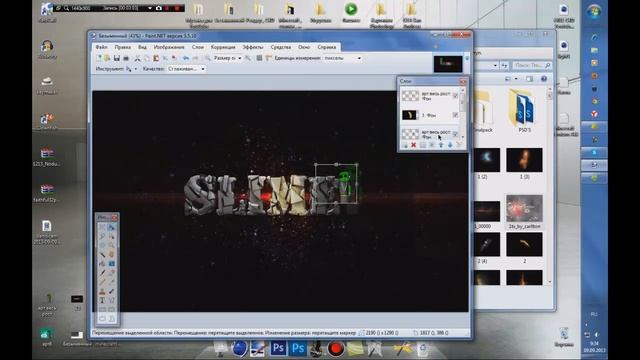Select the Paint Bucket tool
Viewport: 640px width, 360px height.
102,263
